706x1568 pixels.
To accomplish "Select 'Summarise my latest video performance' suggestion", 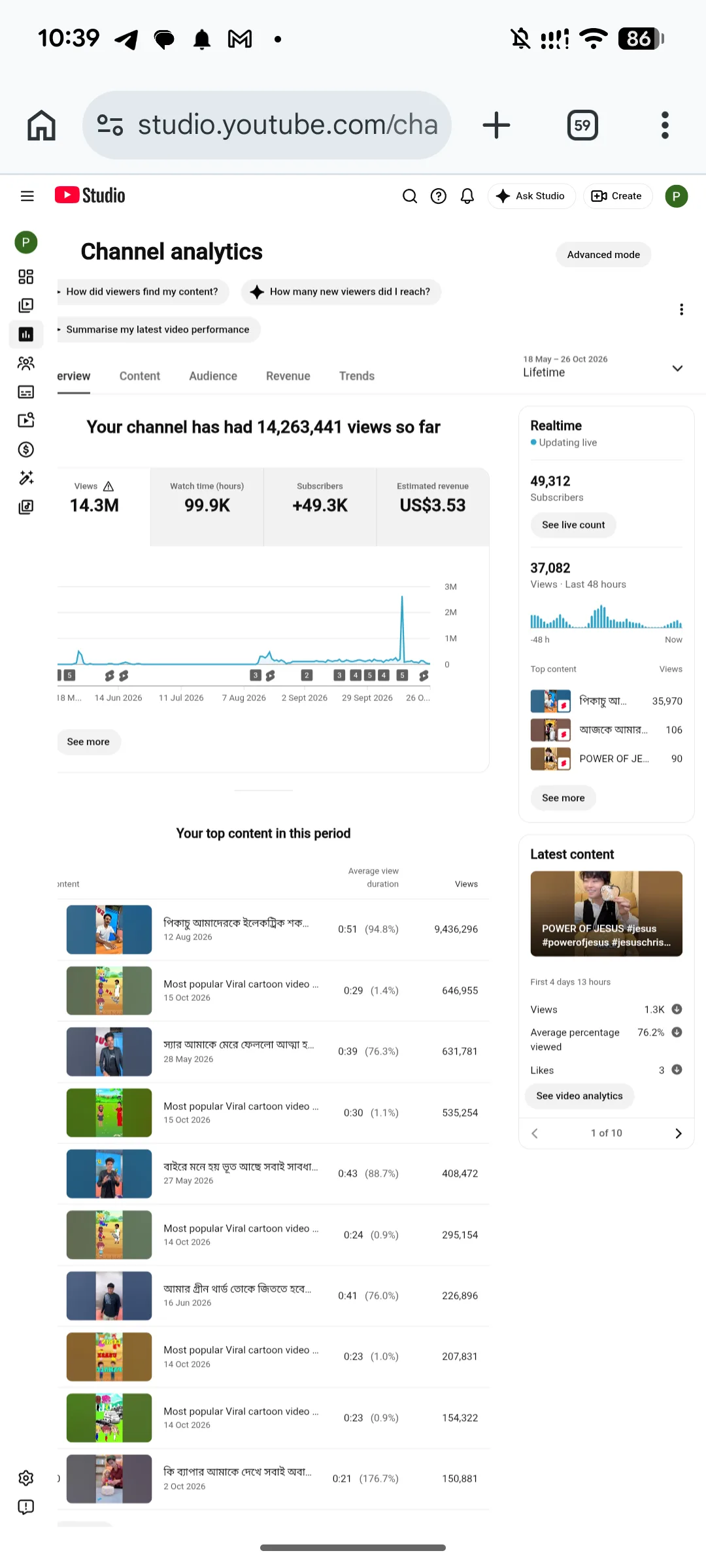I will [x=158, y=330].
